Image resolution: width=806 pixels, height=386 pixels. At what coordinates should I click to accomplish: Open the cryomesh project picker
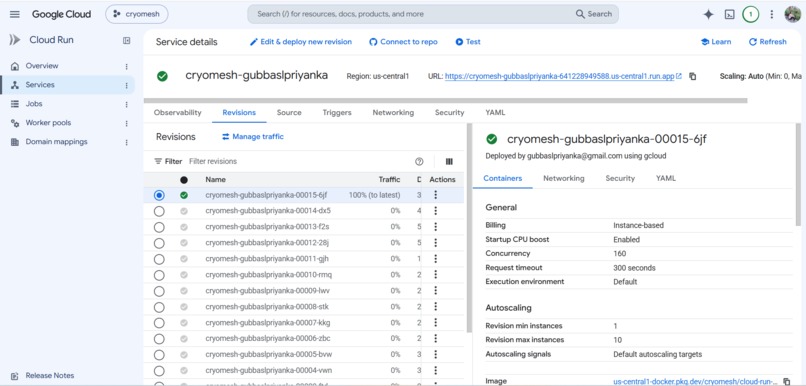[137, 14]
